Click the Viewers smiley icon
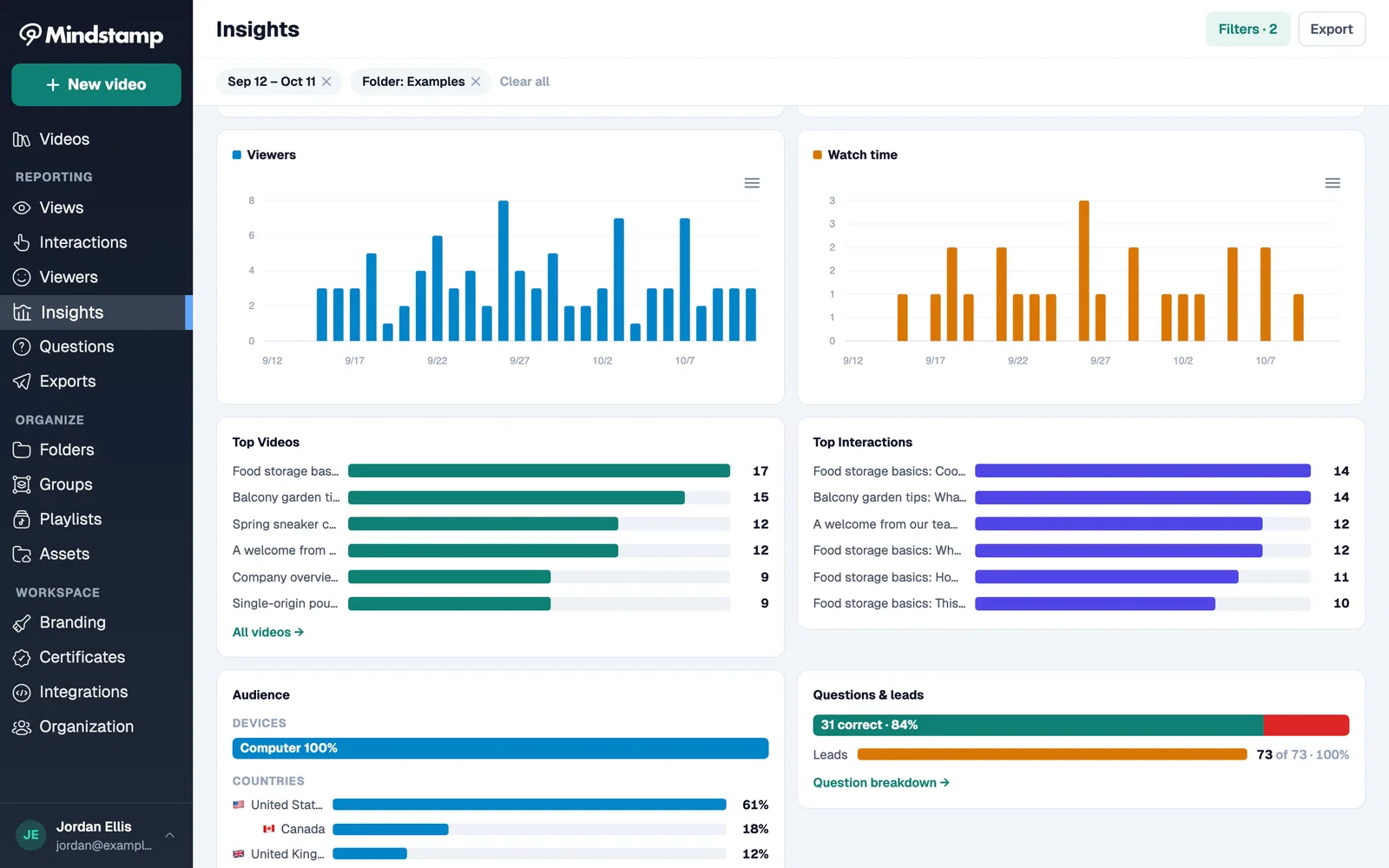This screenshot has width=1389, height=868. (x=22, y=278)
